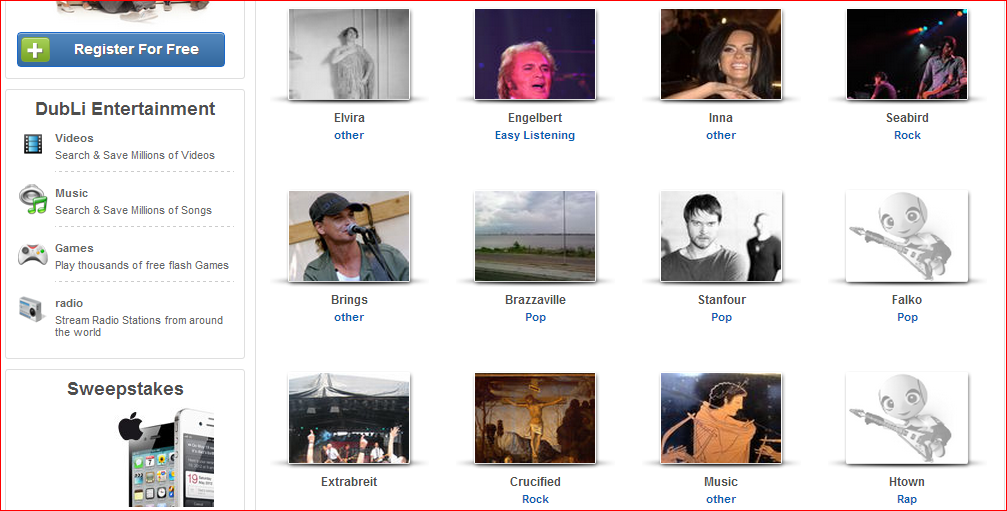Select the Engelbert artist photo
The width and height of the screenshot is (1007, 511).
click(x=535, y=55)
